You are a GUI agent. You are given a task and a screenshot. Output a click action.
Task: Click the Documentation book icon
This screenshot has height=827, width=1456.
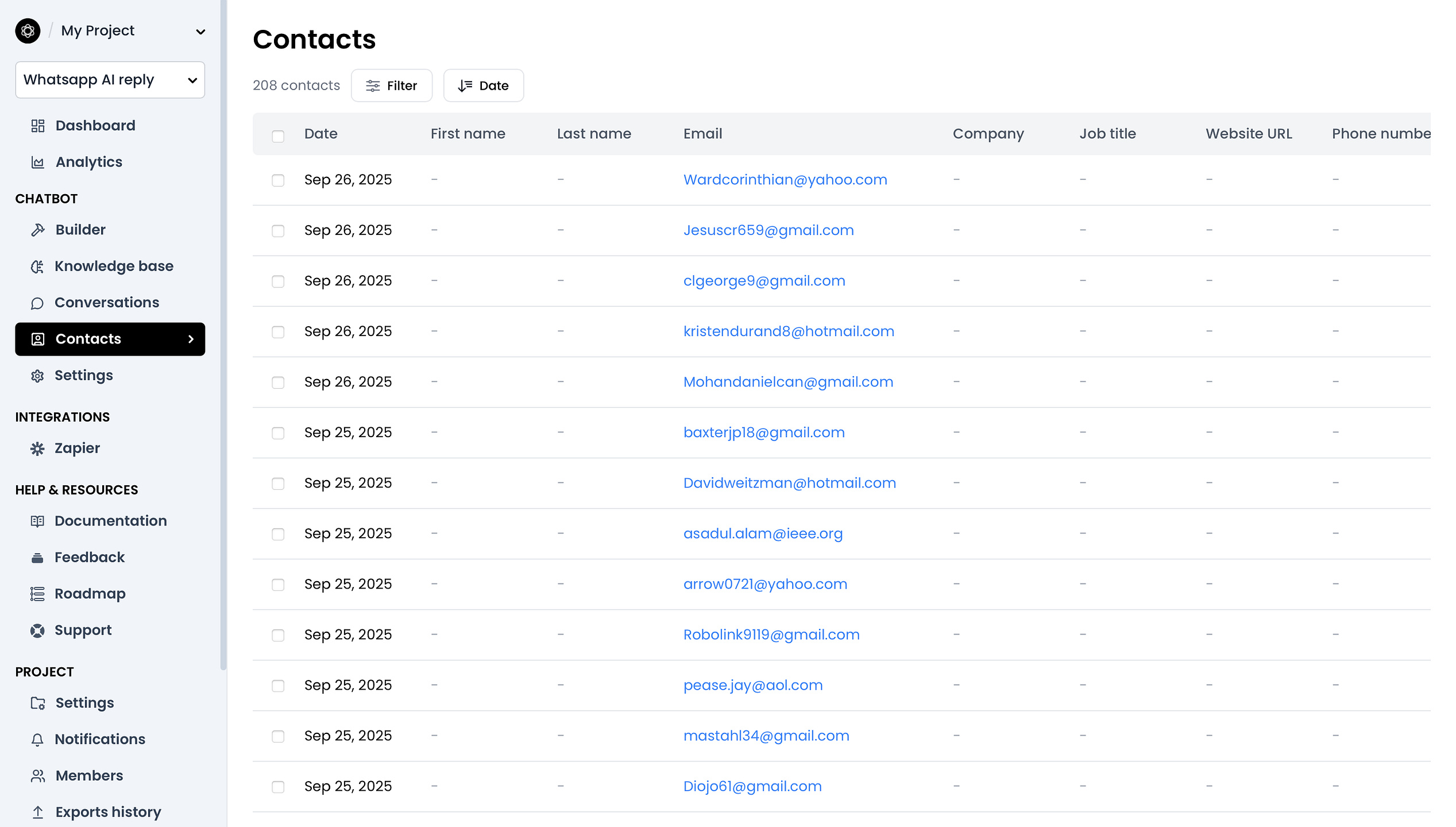pyautogui.click(x=37, y=521)
